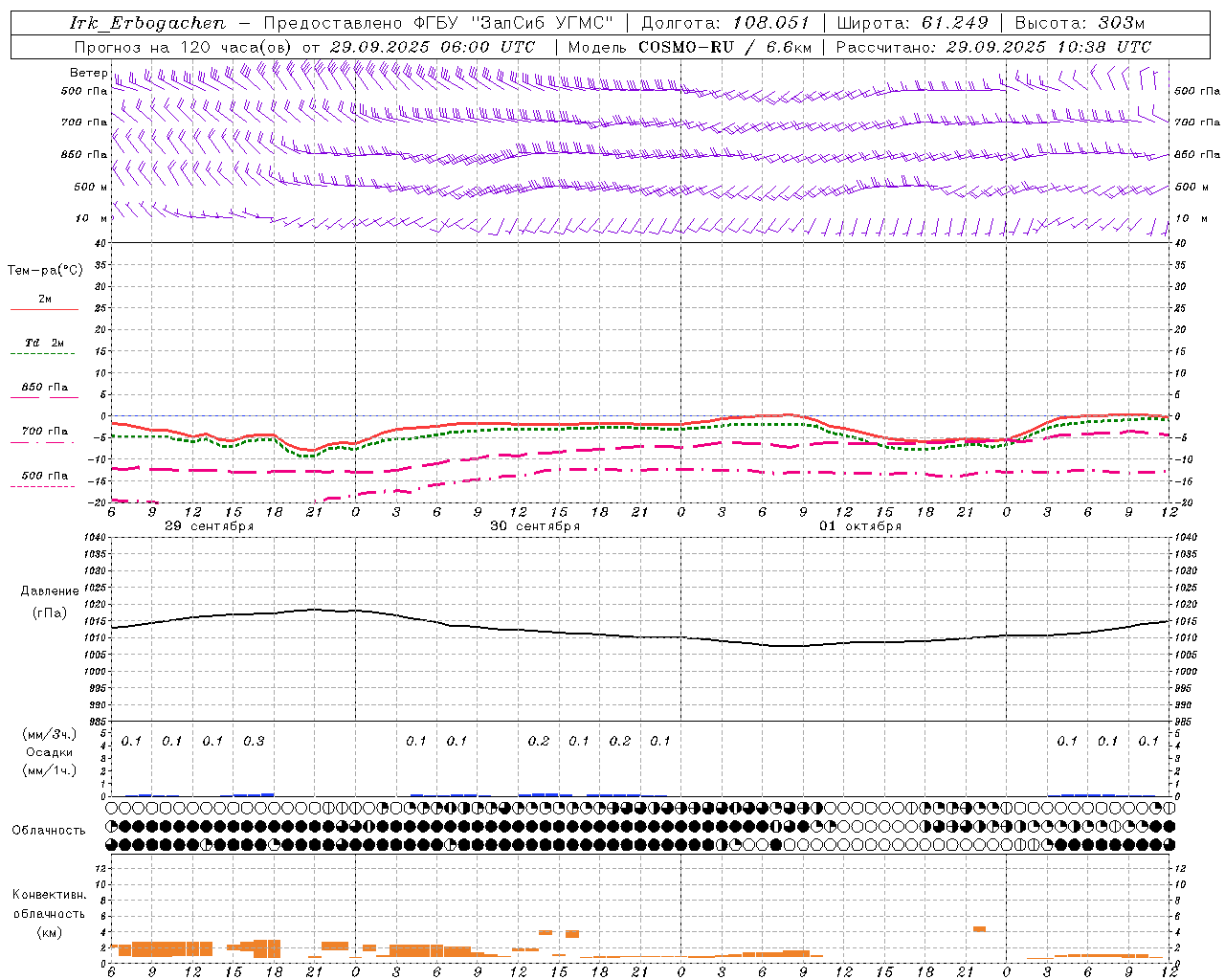Click the (мм/1ч.) precipitation unit label
This screenshot has width=1225, height=980.
49,770
